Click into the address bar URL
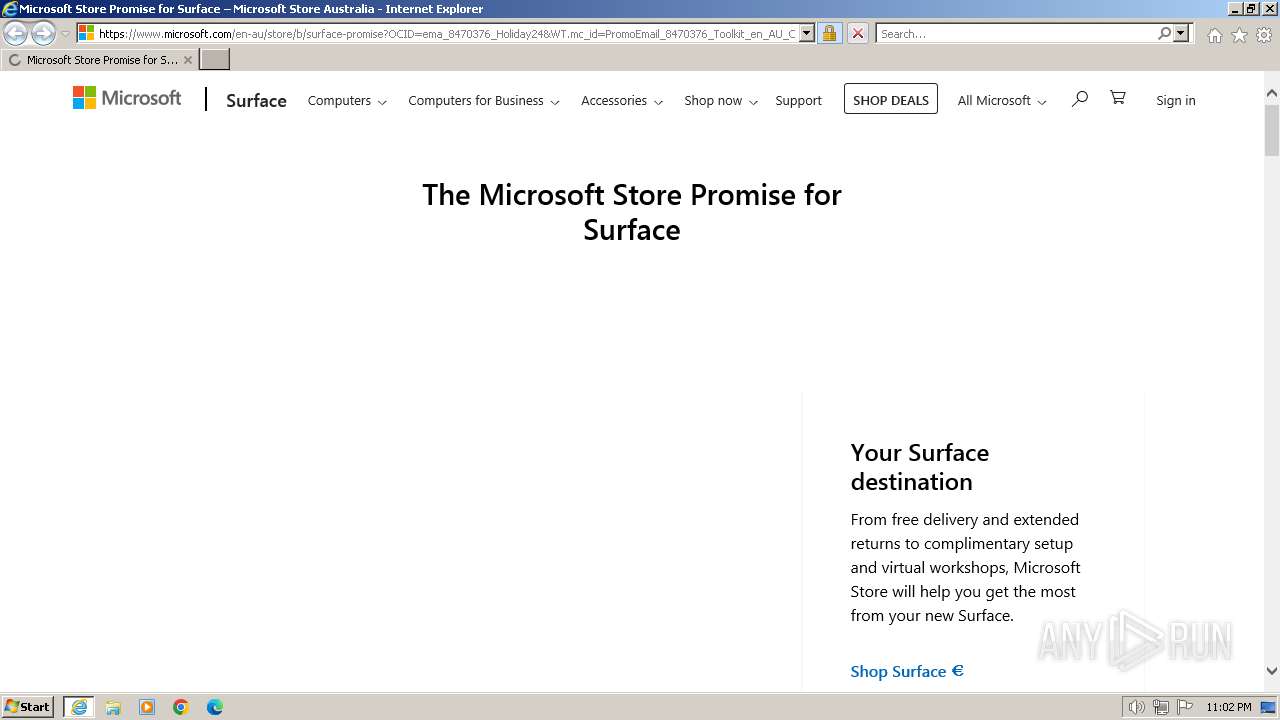 click(x=447, y=33)
